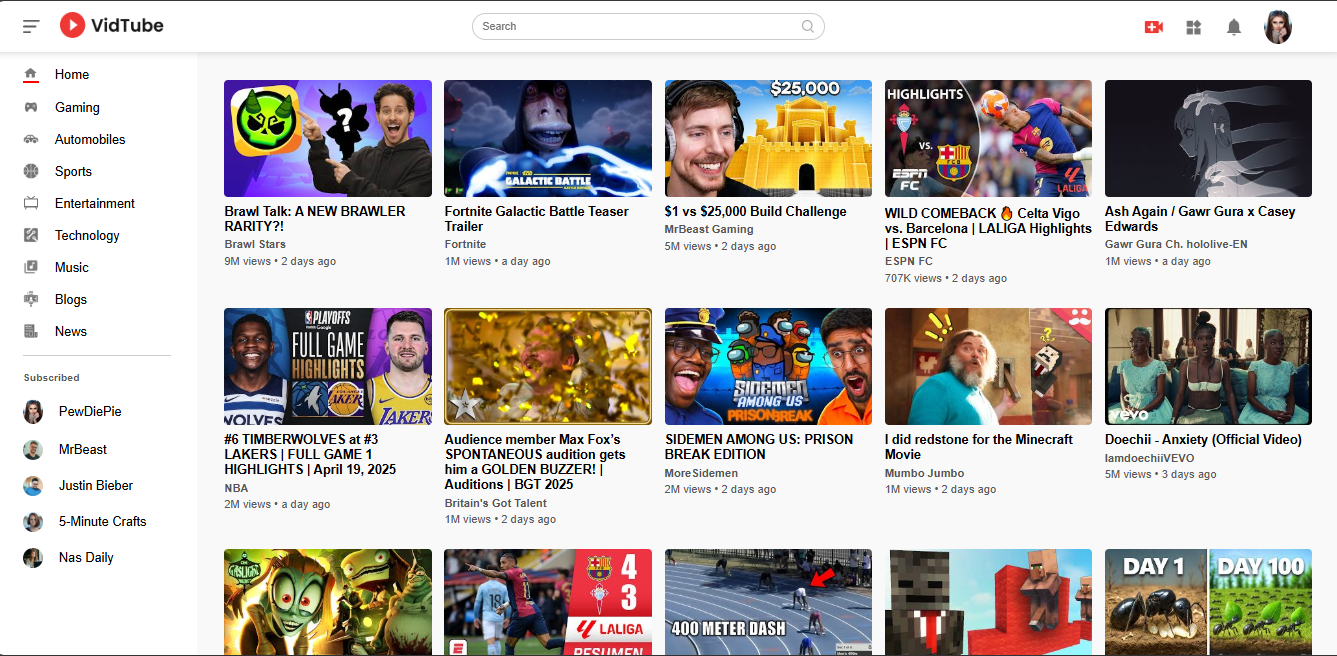
Task: Click the "Gawr Gura Ch. hololive-EN" channel name
Action: (x=1176, y=244)
